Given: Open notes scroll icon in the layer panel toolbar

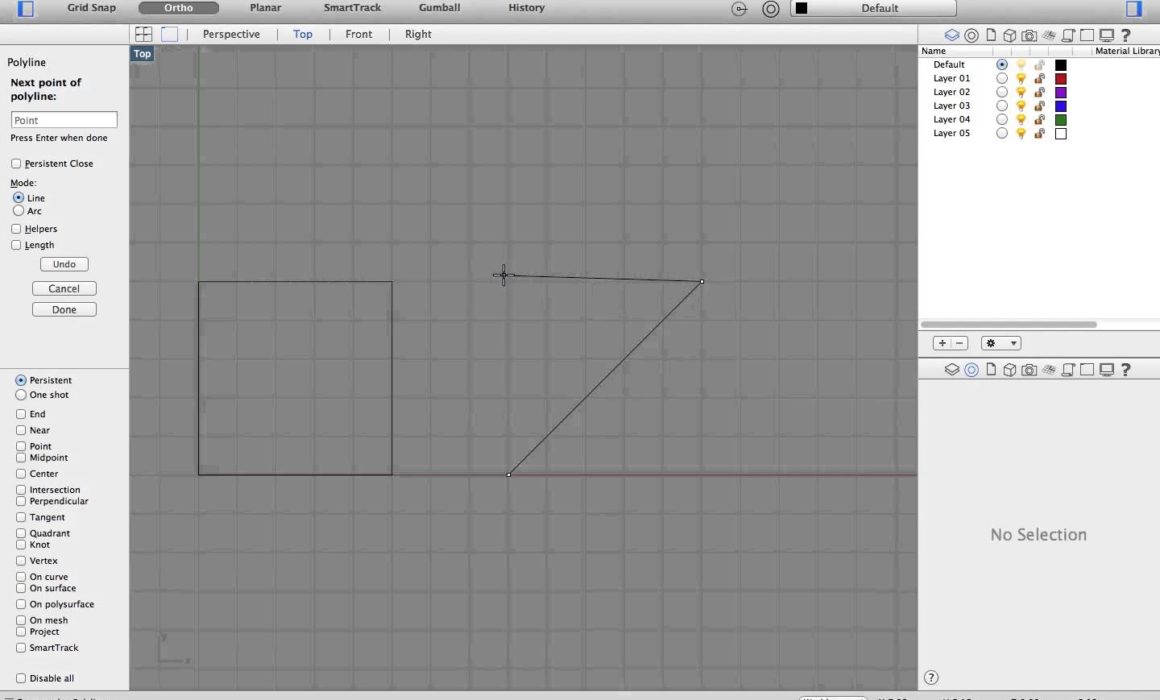Looking at the screenshot, I should point(1068,35).
